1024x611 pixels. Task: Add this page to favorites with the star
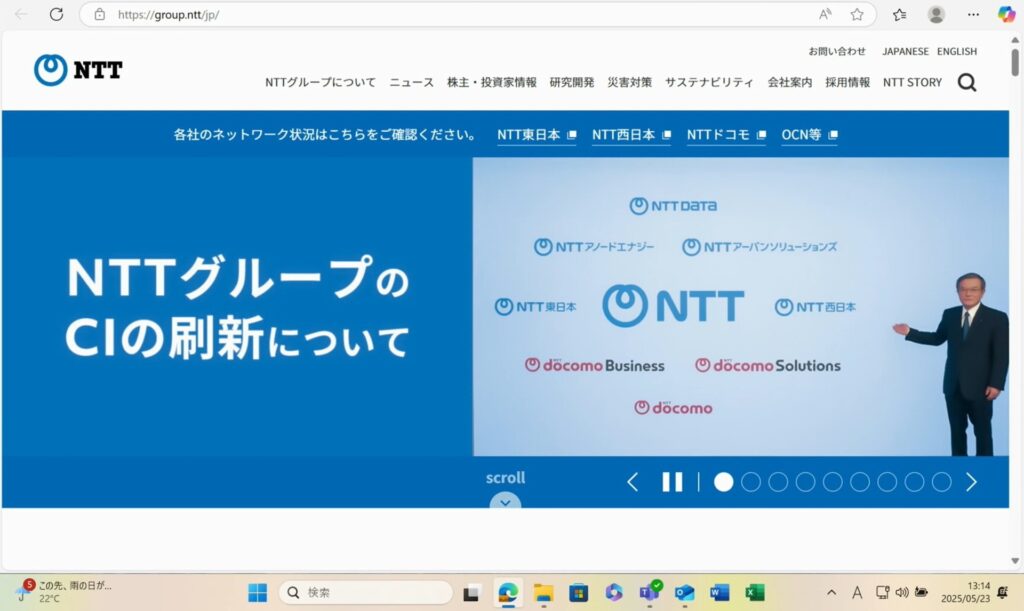click(857, 14)
